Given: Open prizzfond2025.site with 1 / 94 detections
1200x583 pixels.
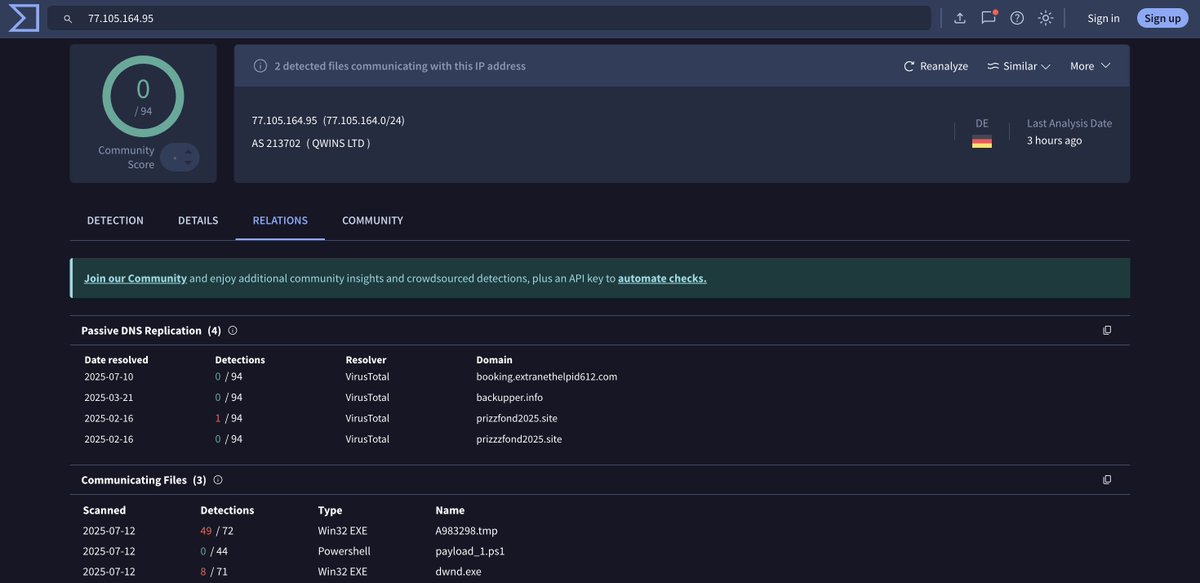Looking at the screenshot, I should click(519, 418).
